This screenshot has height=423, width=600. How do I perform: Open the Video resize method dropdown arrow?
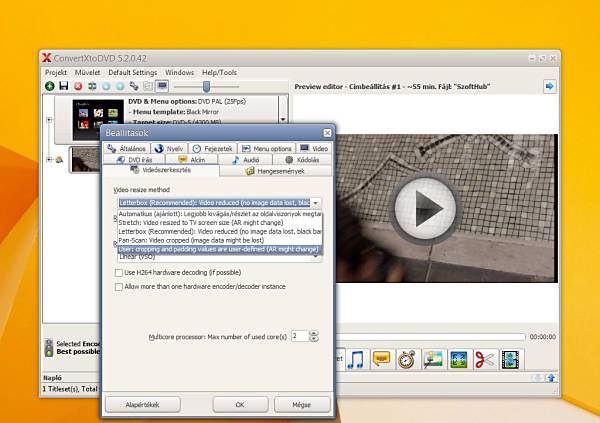pyautogui.click(x=316, y=203)
